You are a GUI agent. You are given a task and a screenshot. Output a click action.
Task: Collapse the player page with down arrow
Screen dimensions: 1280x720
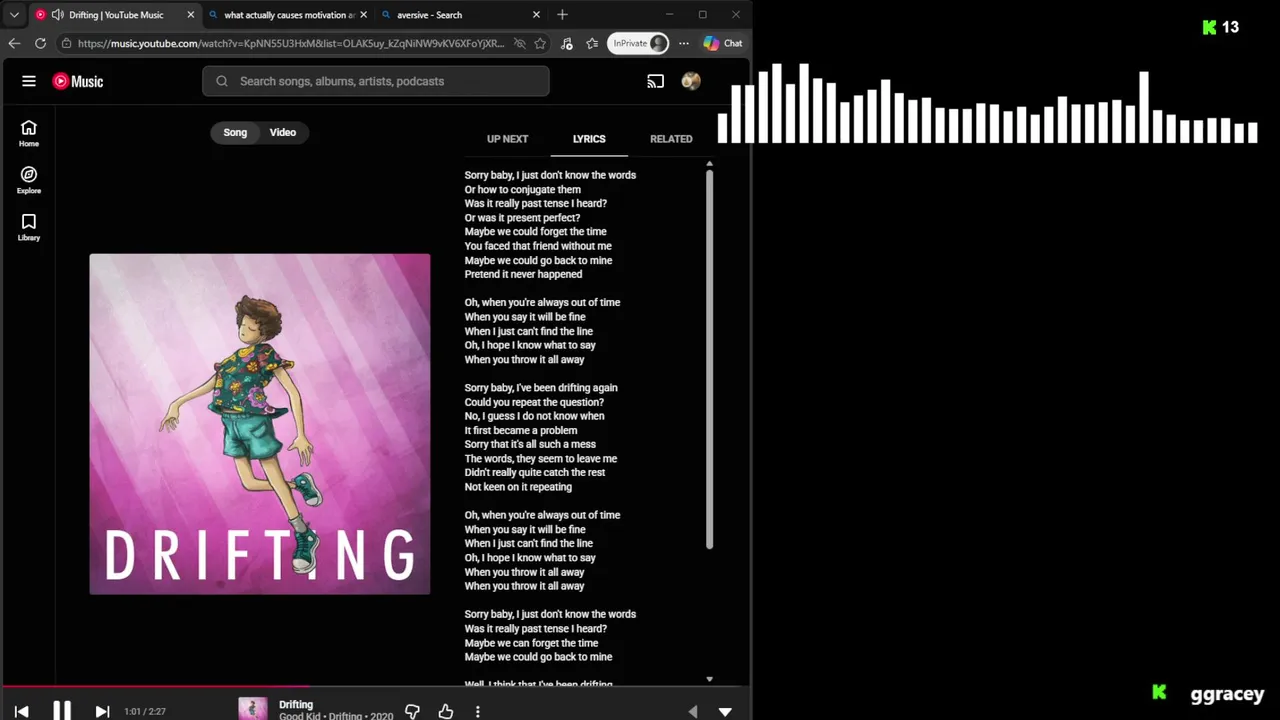coord(725,711)
